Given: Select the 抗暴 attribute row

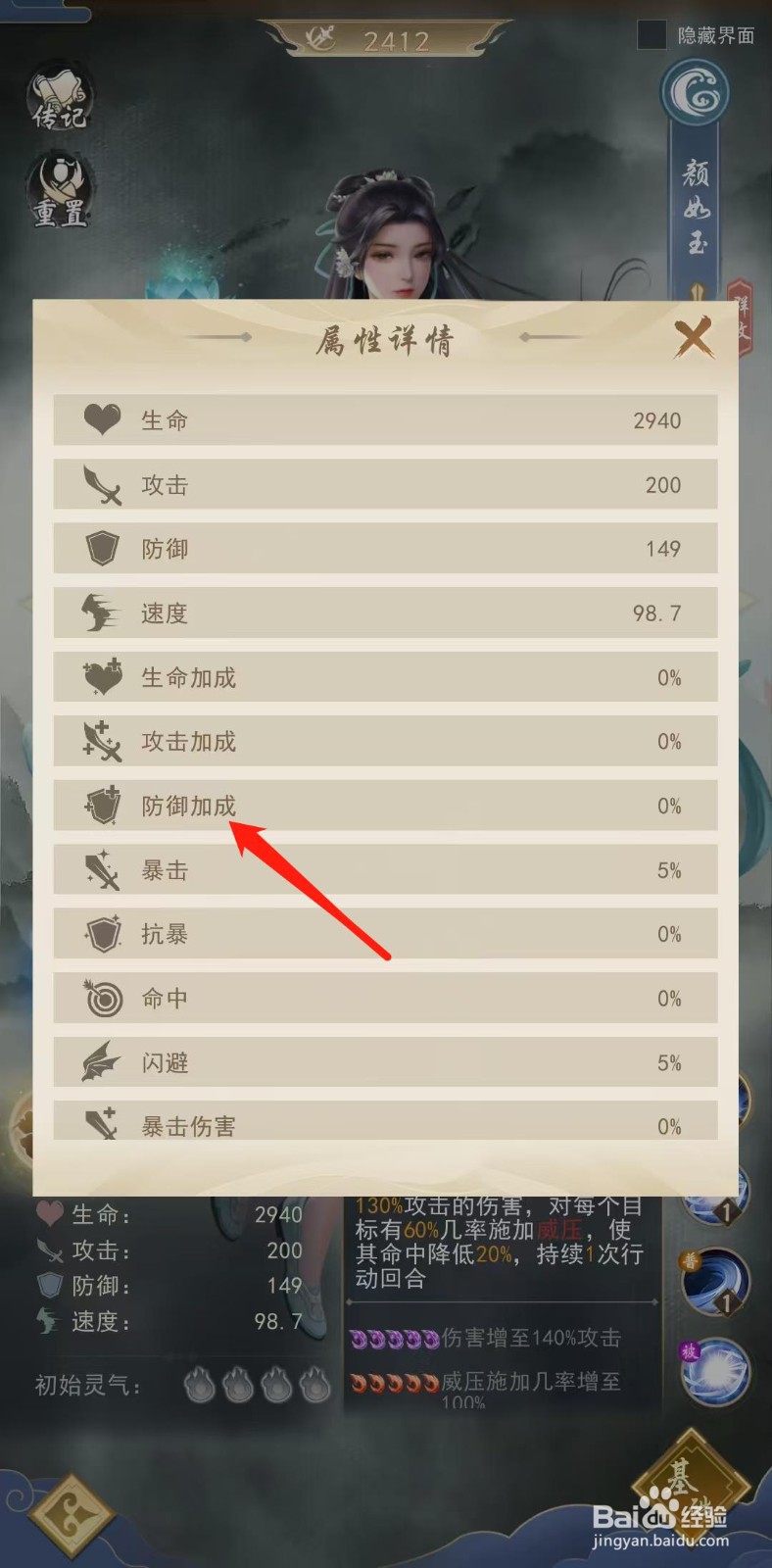Looking at the screenshot, I should (x=385, y=934).
